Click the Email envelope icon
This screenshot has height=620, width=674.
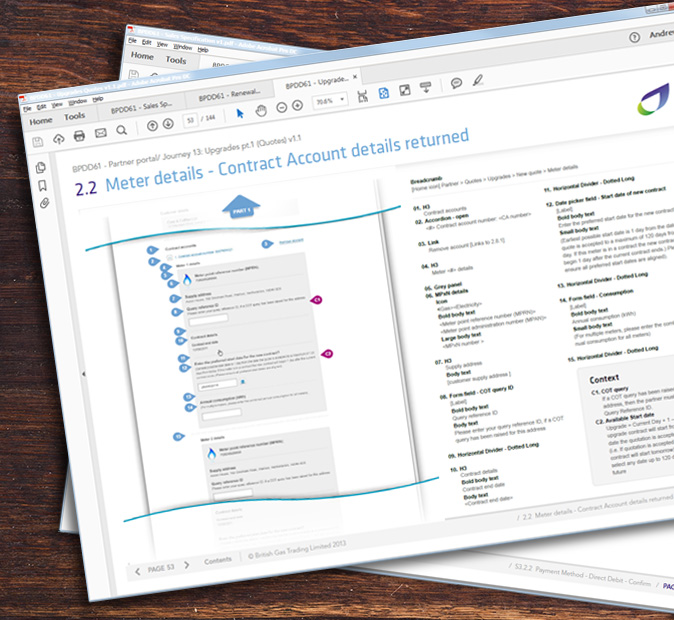[101, 131]
